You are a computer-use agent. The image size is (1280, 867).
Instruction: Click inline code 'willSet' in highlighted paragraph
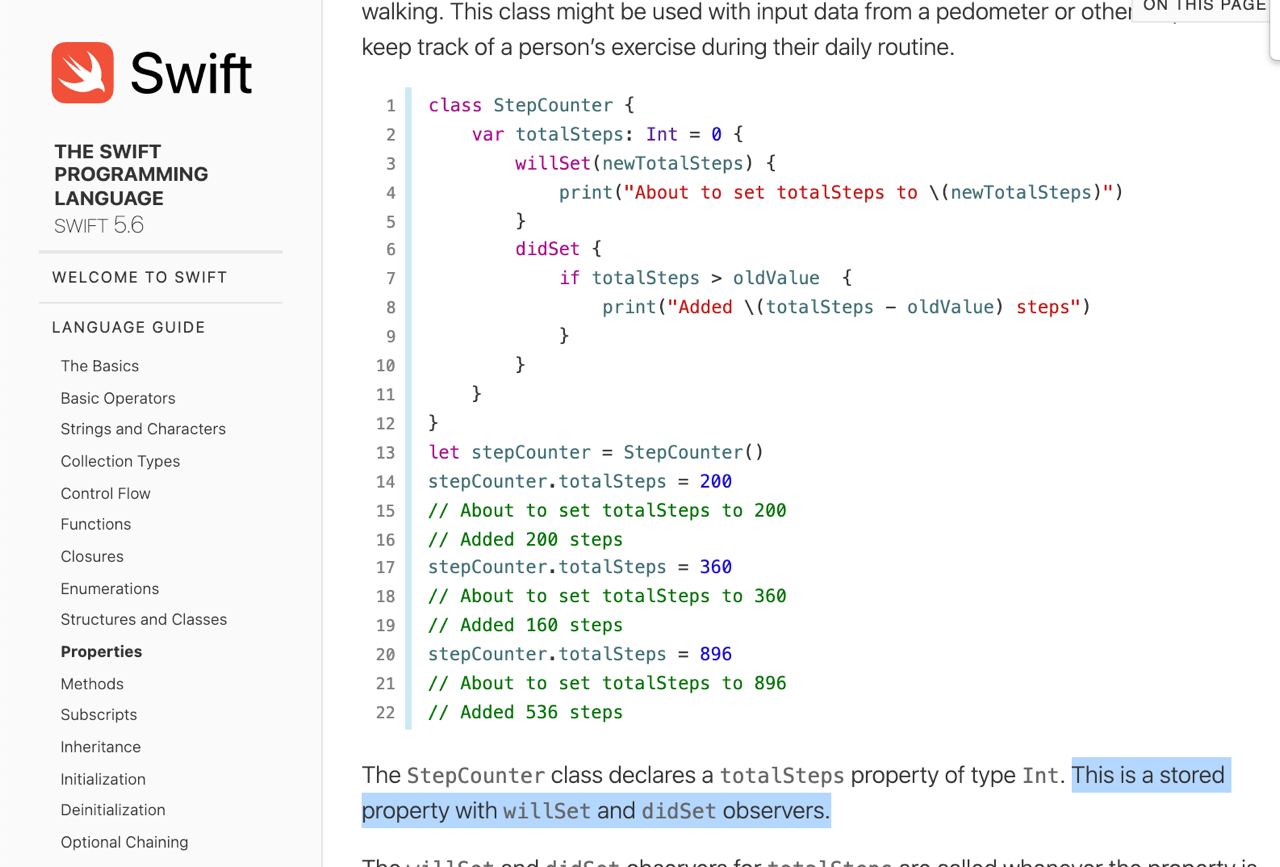(547, 810)
